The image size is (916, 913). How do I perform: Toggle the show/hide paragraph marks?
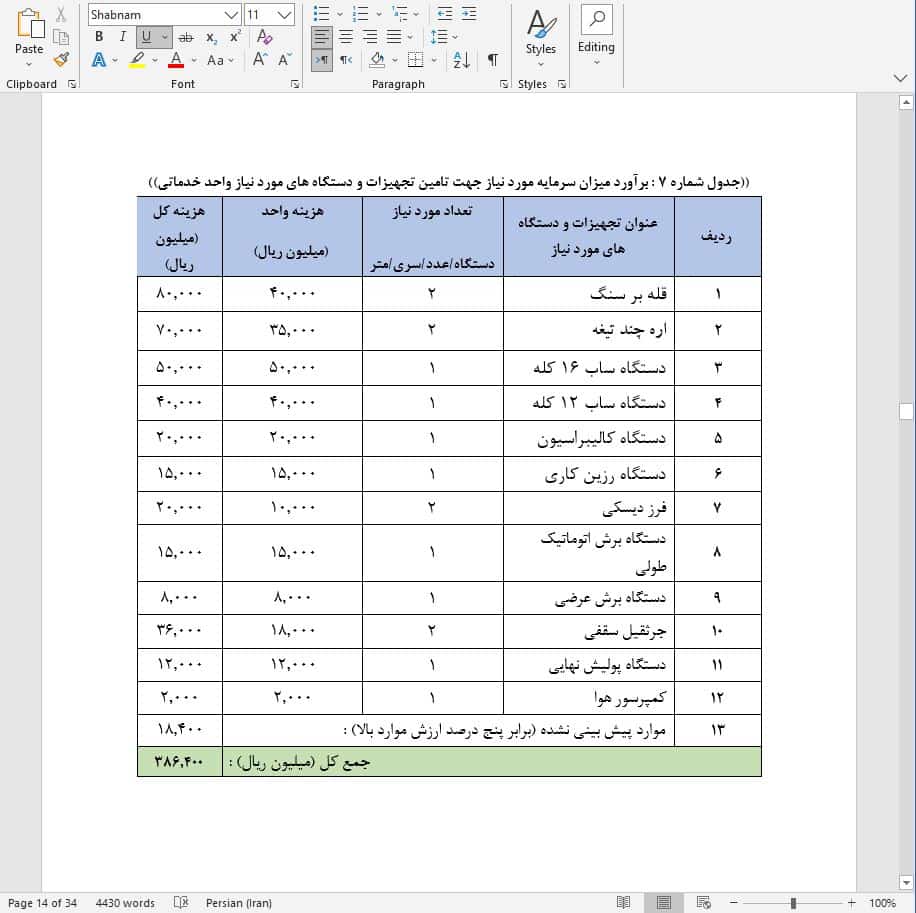point(492,60)
